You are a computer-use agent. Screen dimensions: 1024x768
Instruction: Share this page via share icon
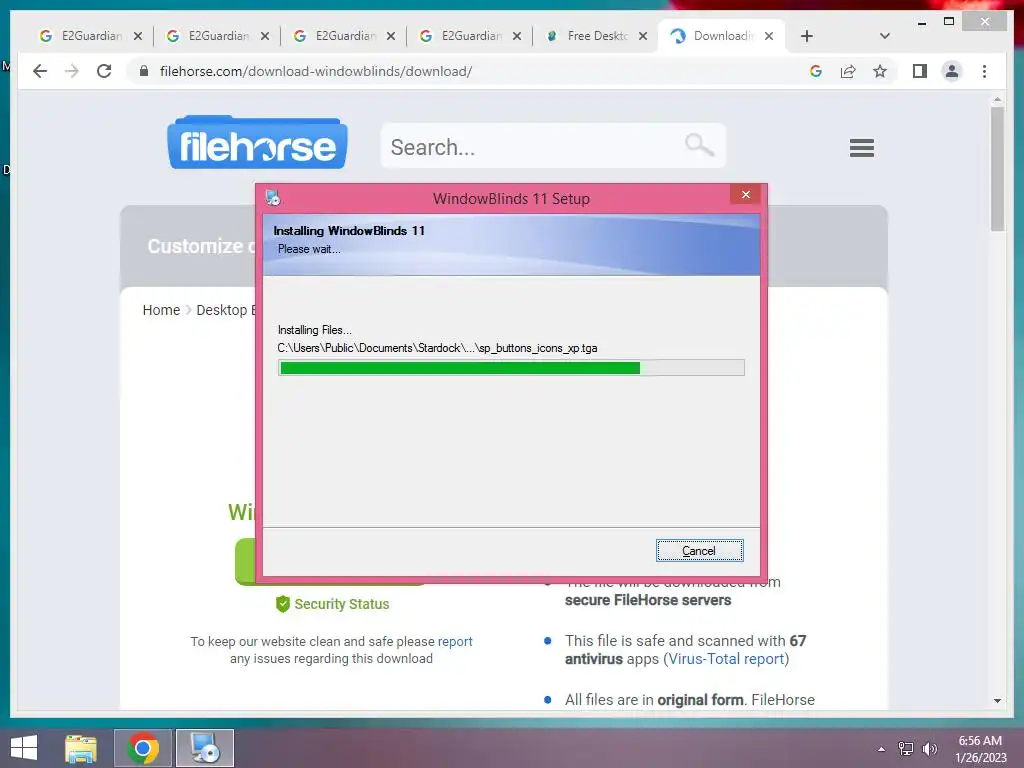[848, 71]
